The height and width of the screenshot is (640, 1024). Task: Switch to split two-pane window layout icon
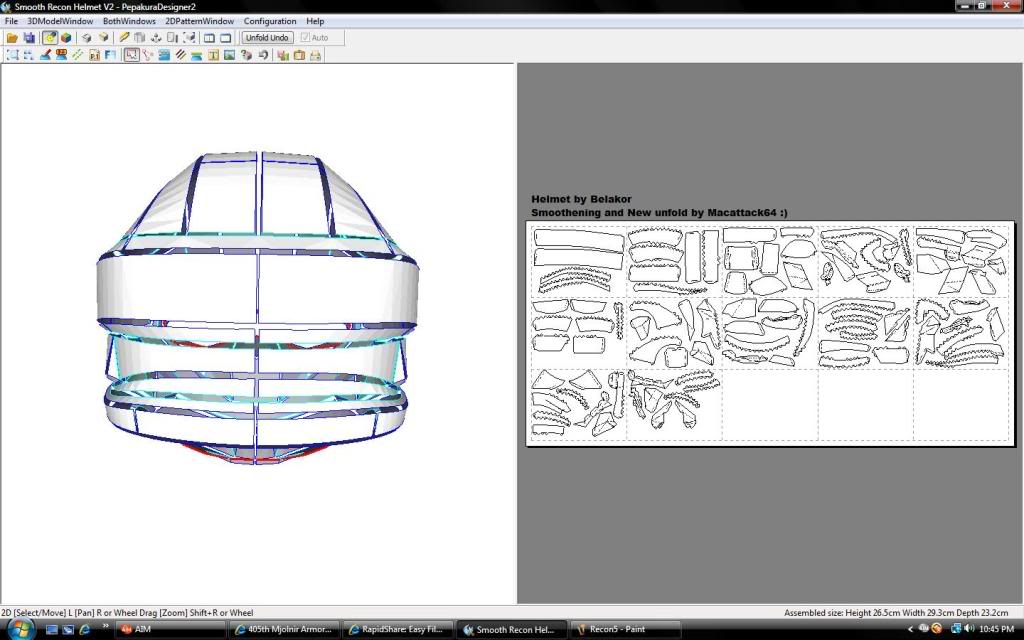210,38
